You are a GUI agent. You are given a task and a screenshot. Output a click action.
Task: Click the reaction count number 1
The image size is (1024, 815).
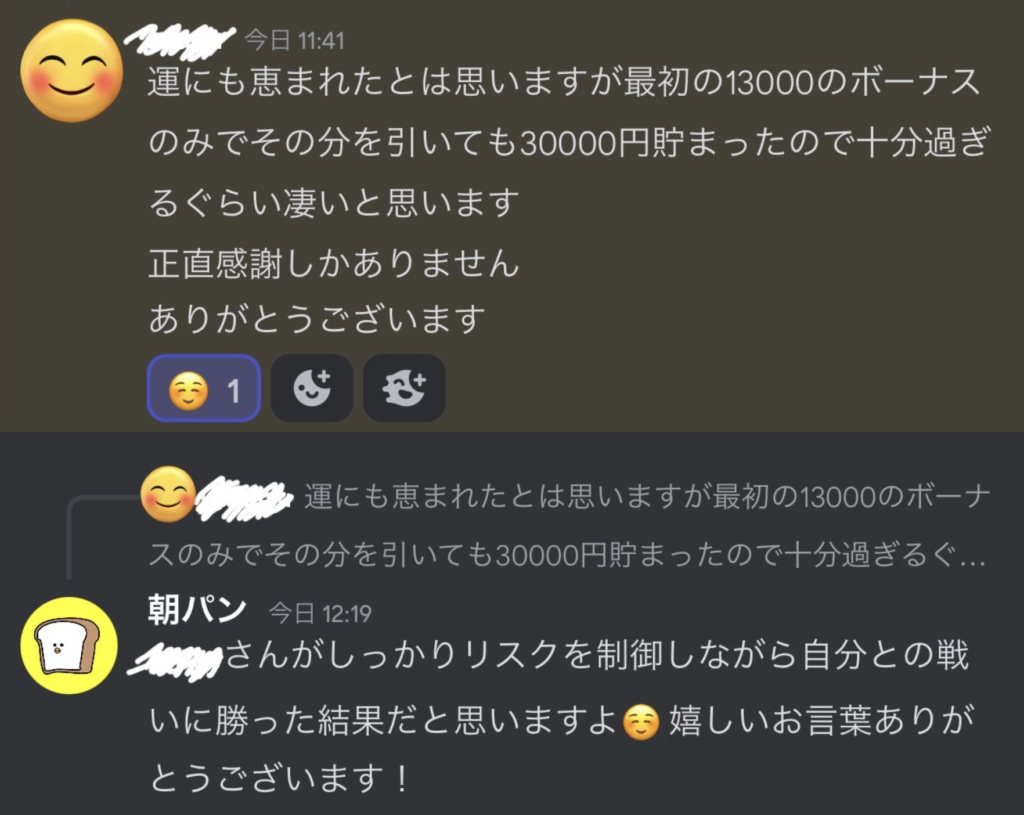click(233, 391)
